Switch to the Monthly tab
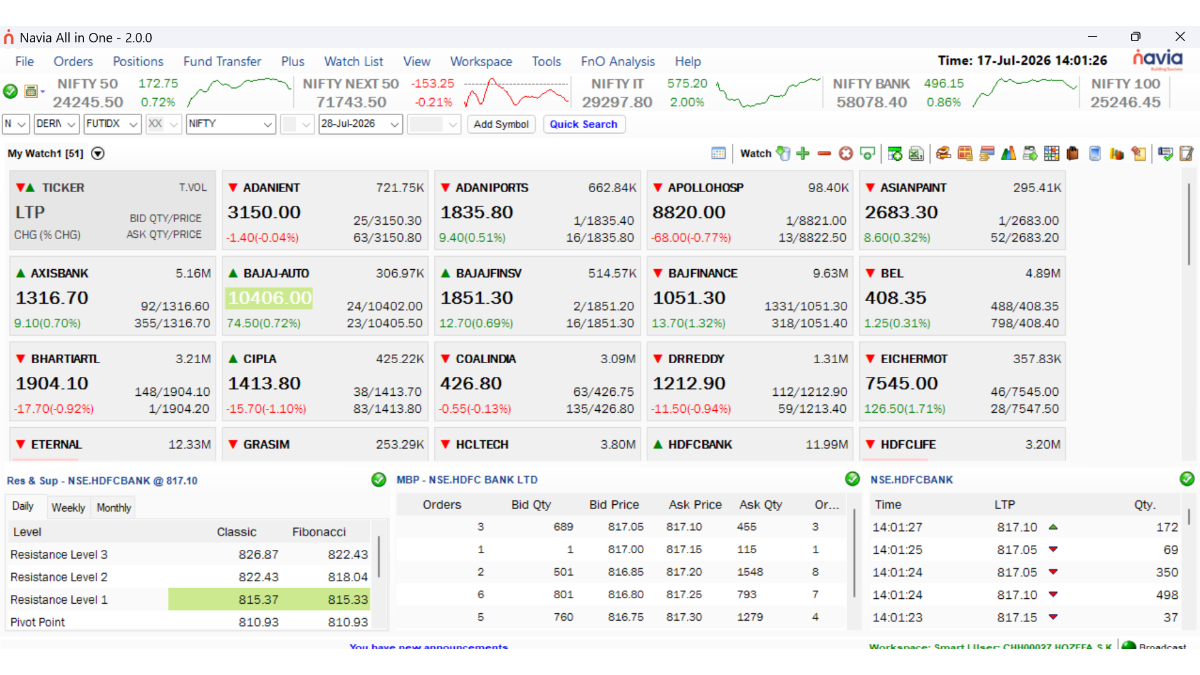The height and width of the screenshot is (675, 1200). pyautogui.click(x=114, y=507)
